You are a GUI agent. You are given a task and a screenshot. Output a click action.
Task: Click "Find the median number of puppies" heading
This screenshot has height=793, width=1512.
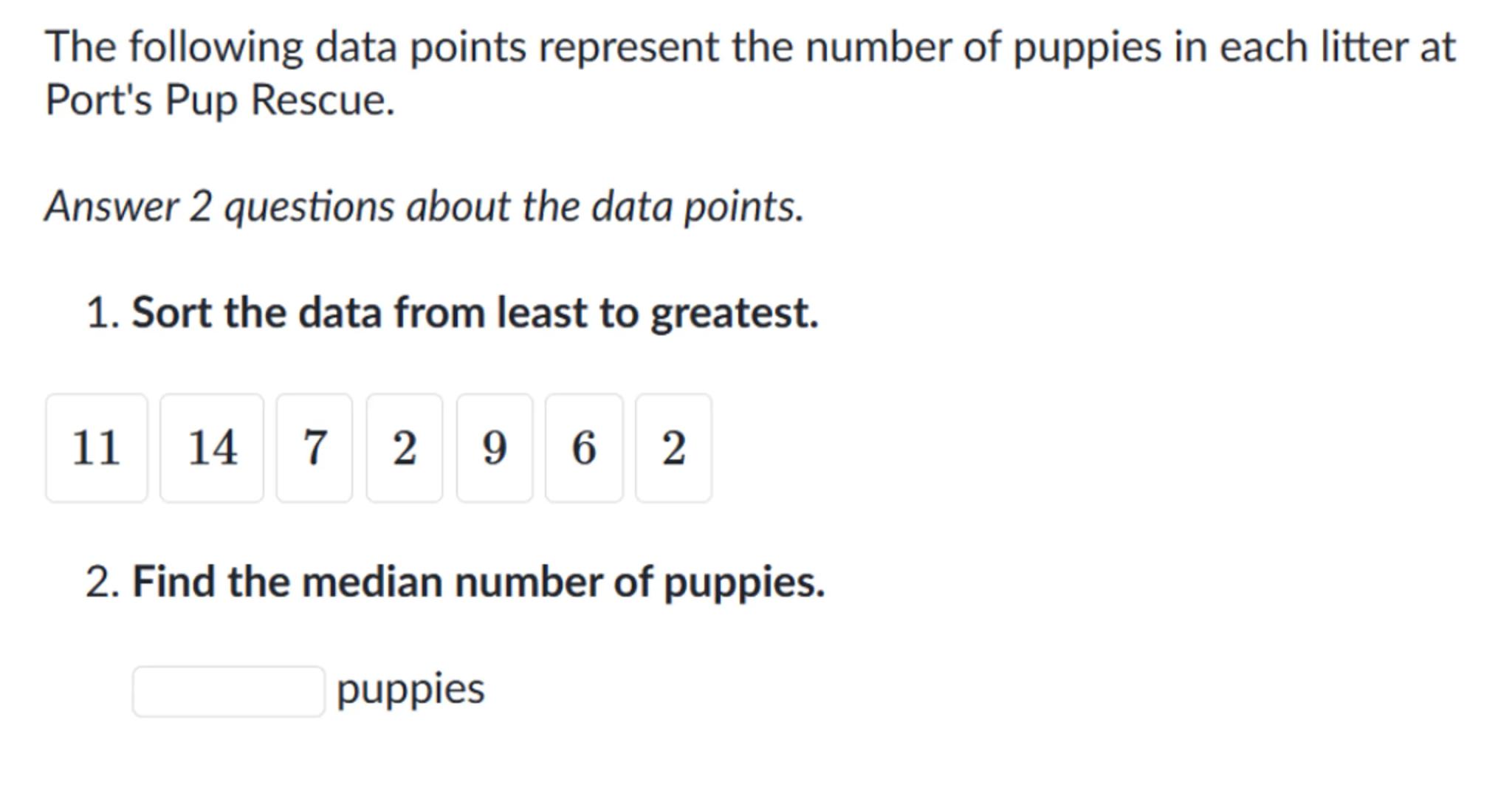(478, 582)
